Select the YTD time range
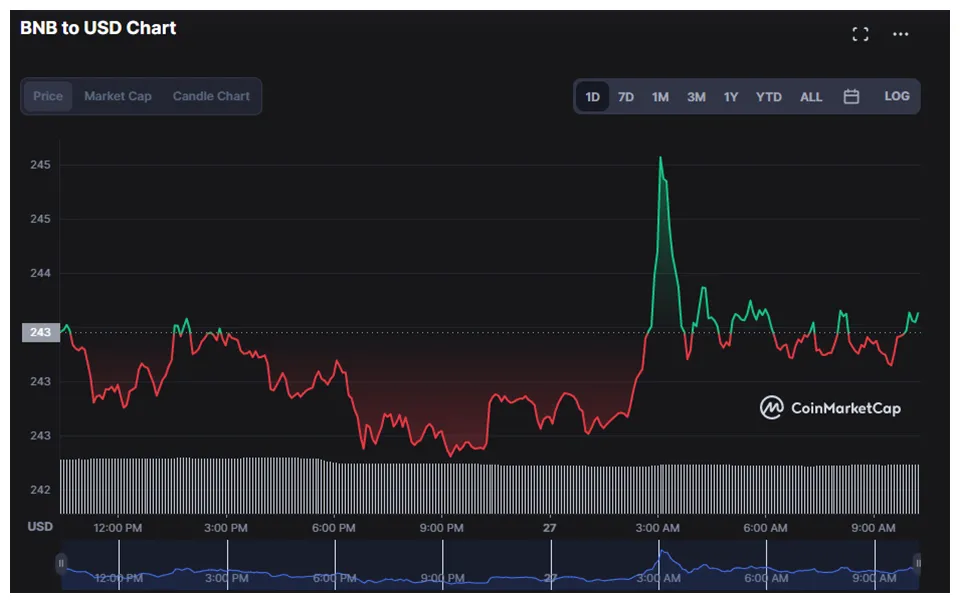Screen dimensions: 960x603 click(x=769, y=96)
